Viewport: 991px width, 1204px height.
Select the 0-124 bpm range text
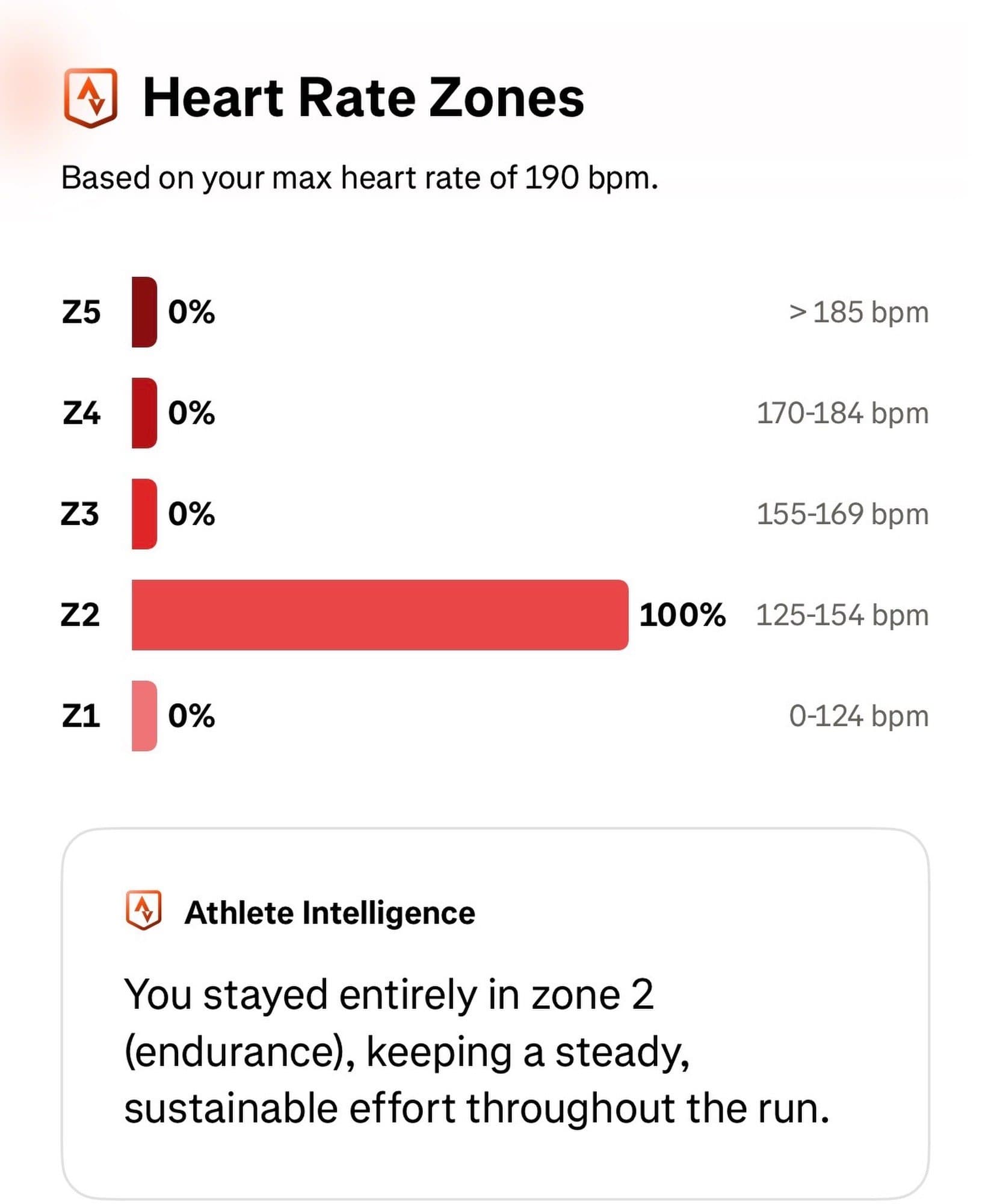click(859, 716)
